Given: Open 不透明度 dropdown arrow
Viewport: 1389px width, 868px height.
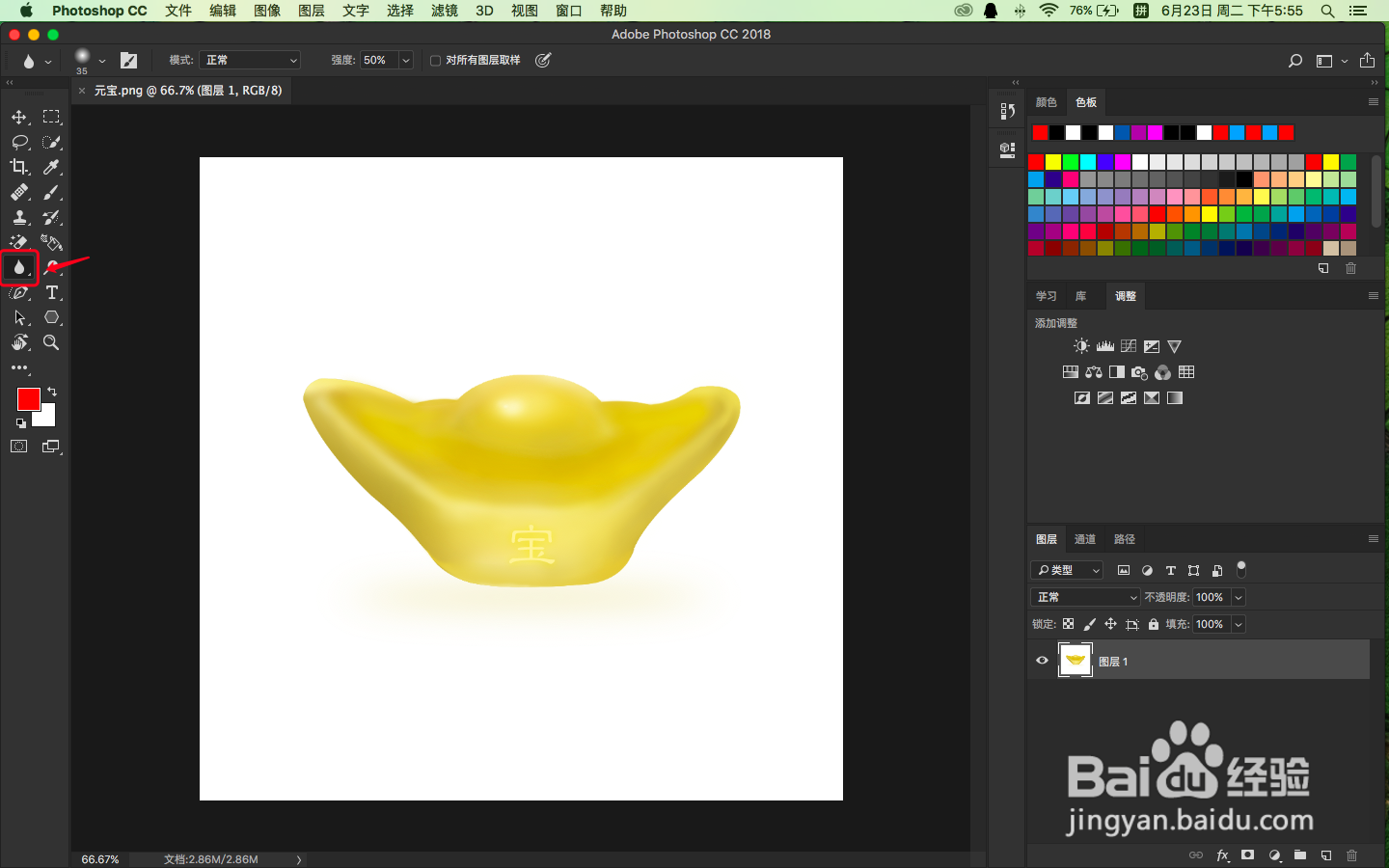Looking at the screenshot, I should click(x=1239, y=597).
